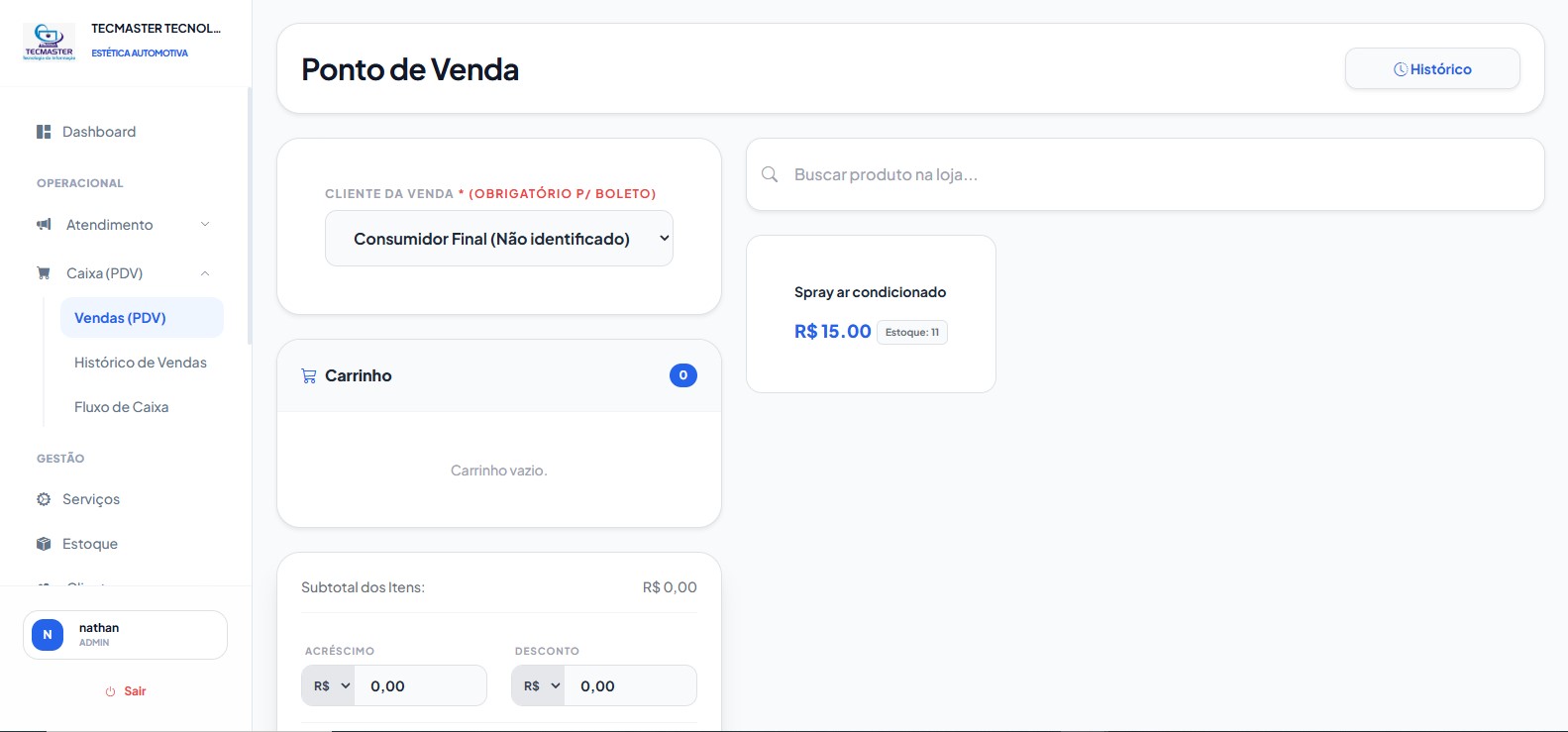Log out with the Sair link
This screenshot has height=732, width=1568.
click(x=126, y=691)
